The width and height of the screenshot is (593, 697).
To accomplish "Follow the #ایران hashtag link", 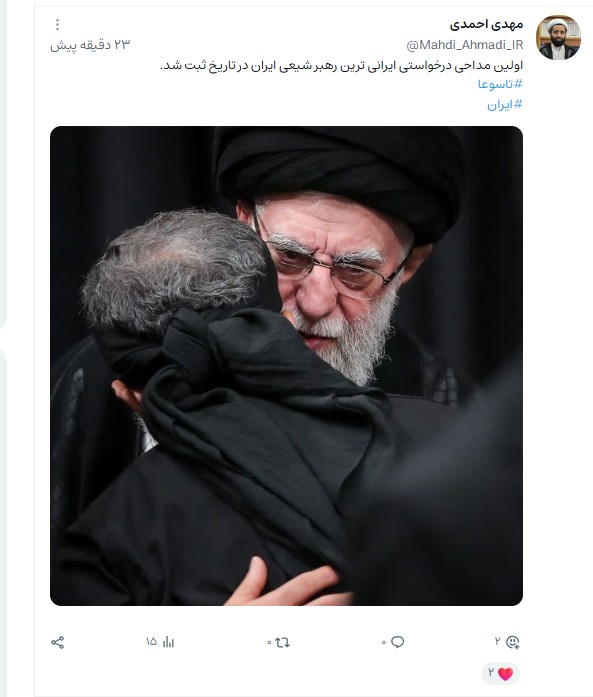I will (505, 105).
